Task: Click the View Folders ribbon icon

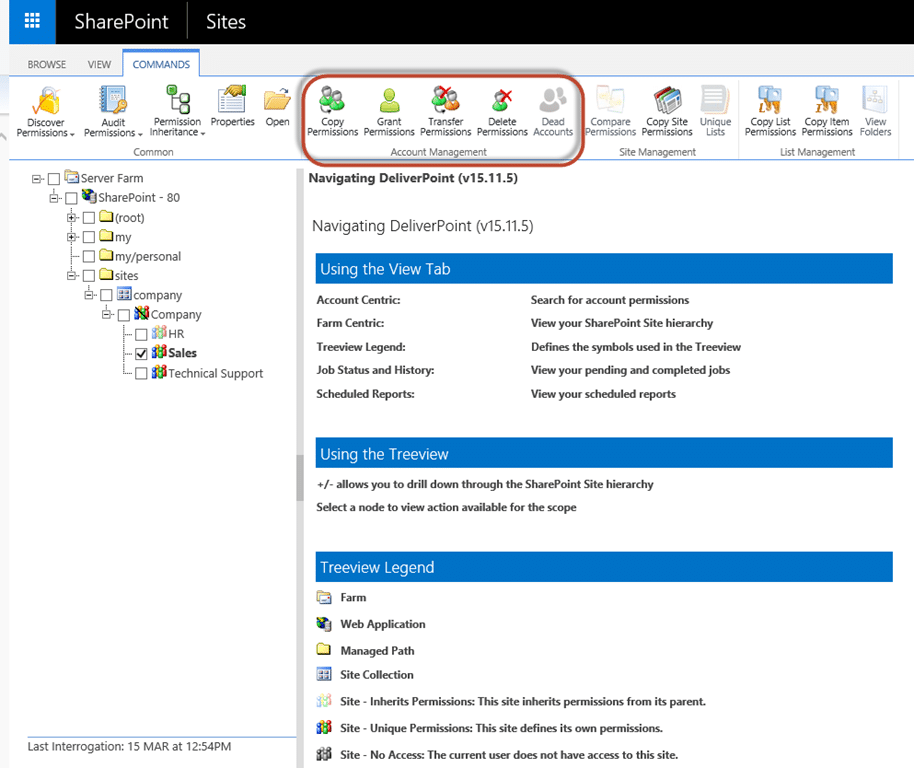Action: 875,100
